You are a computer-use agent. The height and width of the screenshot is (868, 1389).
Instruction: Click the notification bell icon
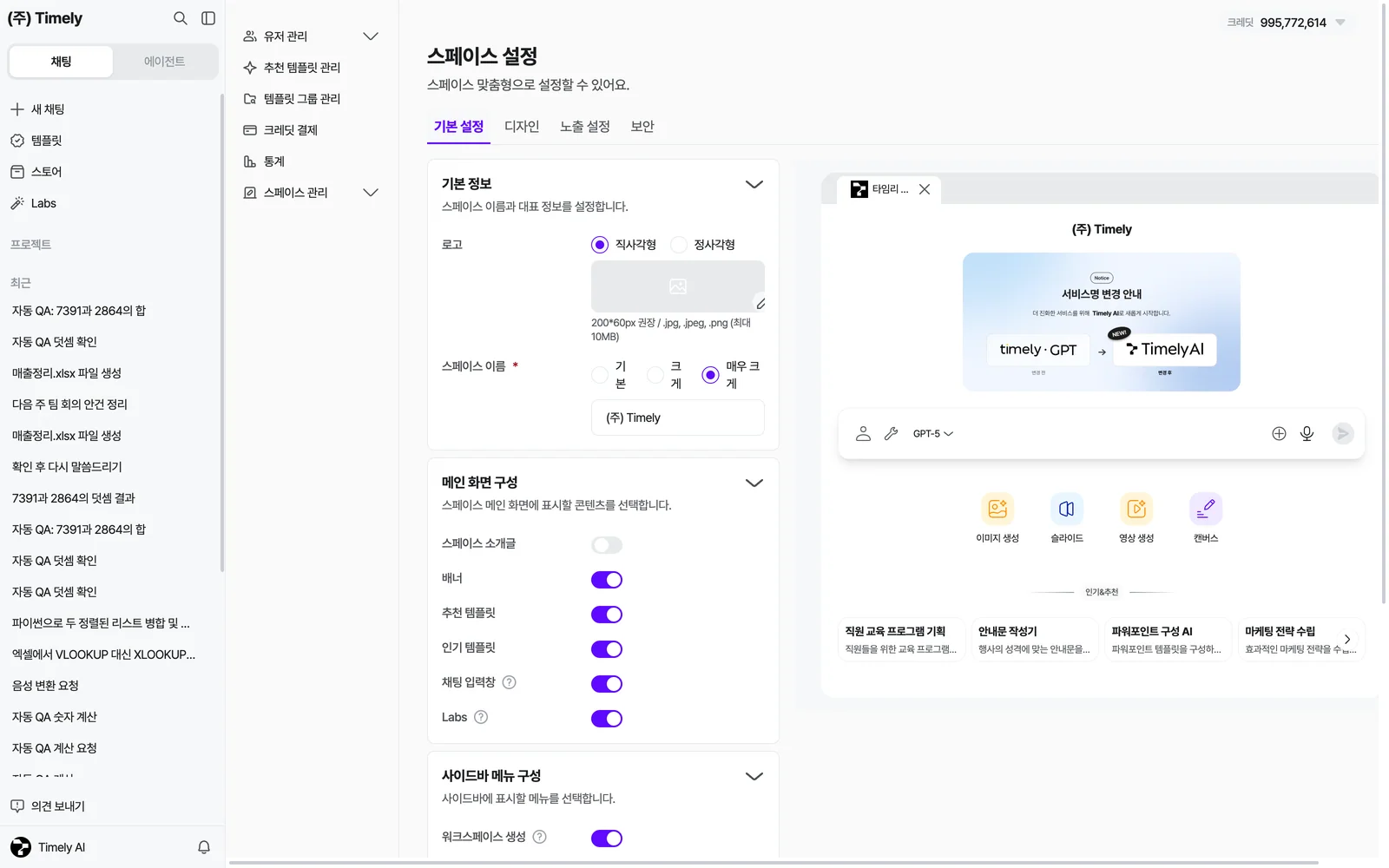(204, 847)
